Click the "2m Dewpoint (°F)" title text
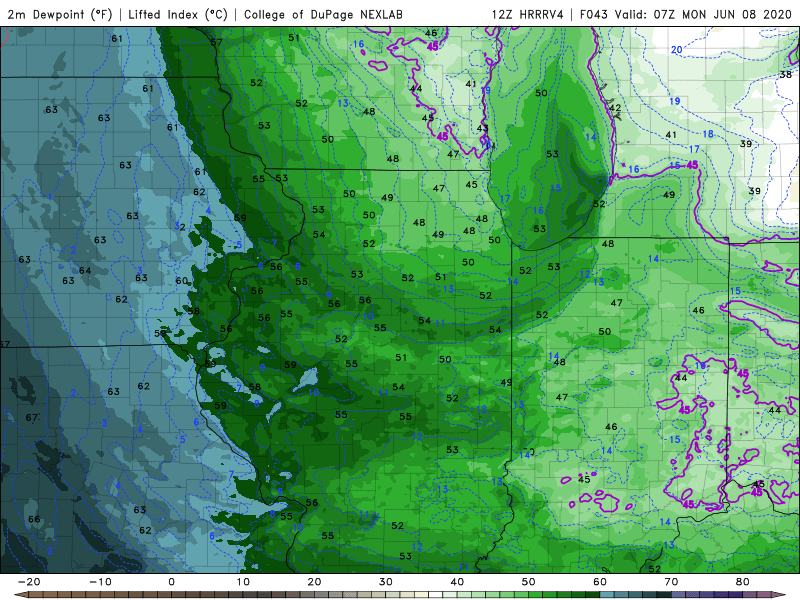The width and height of the screenshot is (800, 600). (x=60, y=14)
